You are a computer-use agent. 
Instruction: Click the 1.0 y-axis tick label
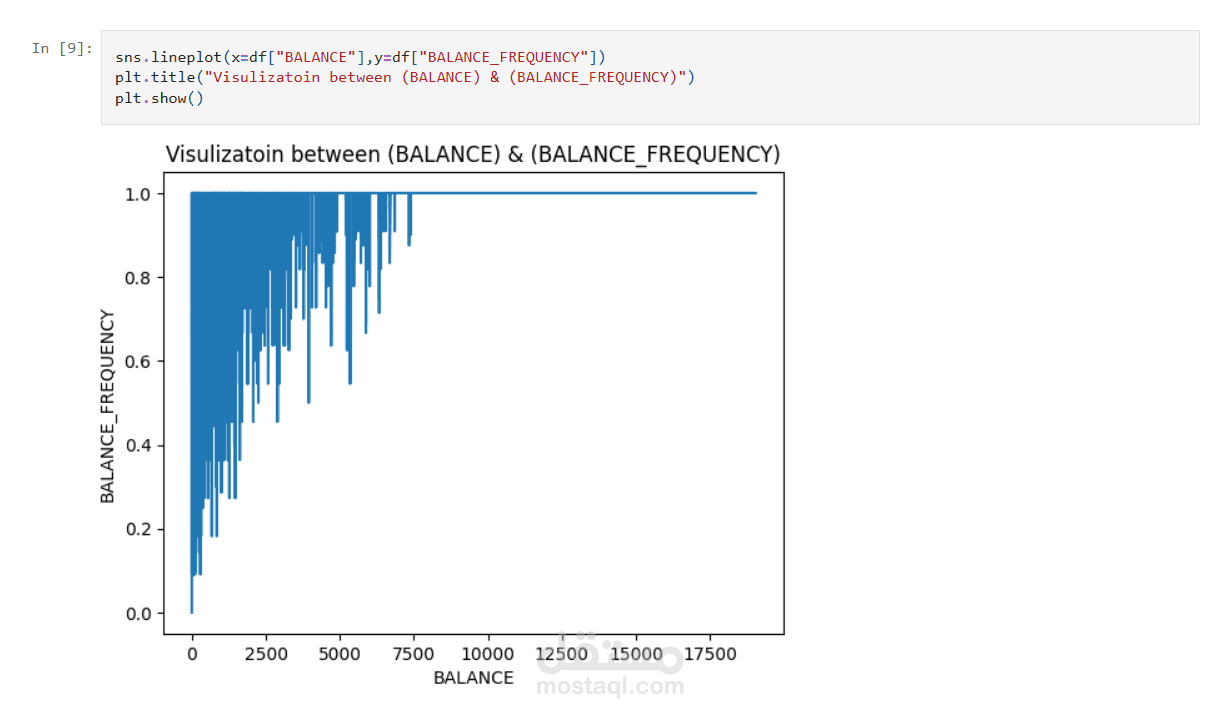coord(138,193)
